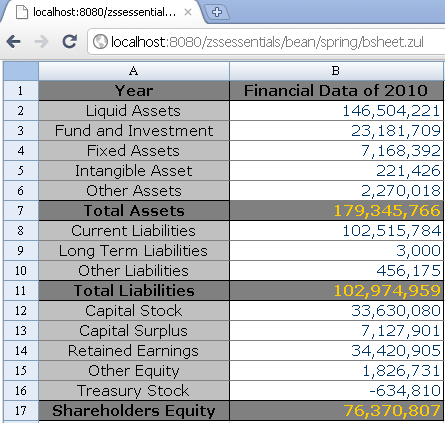The width and height of the screenshot is (445, 423).
Task: Click the browser back arrow
Action: [14, 42]
